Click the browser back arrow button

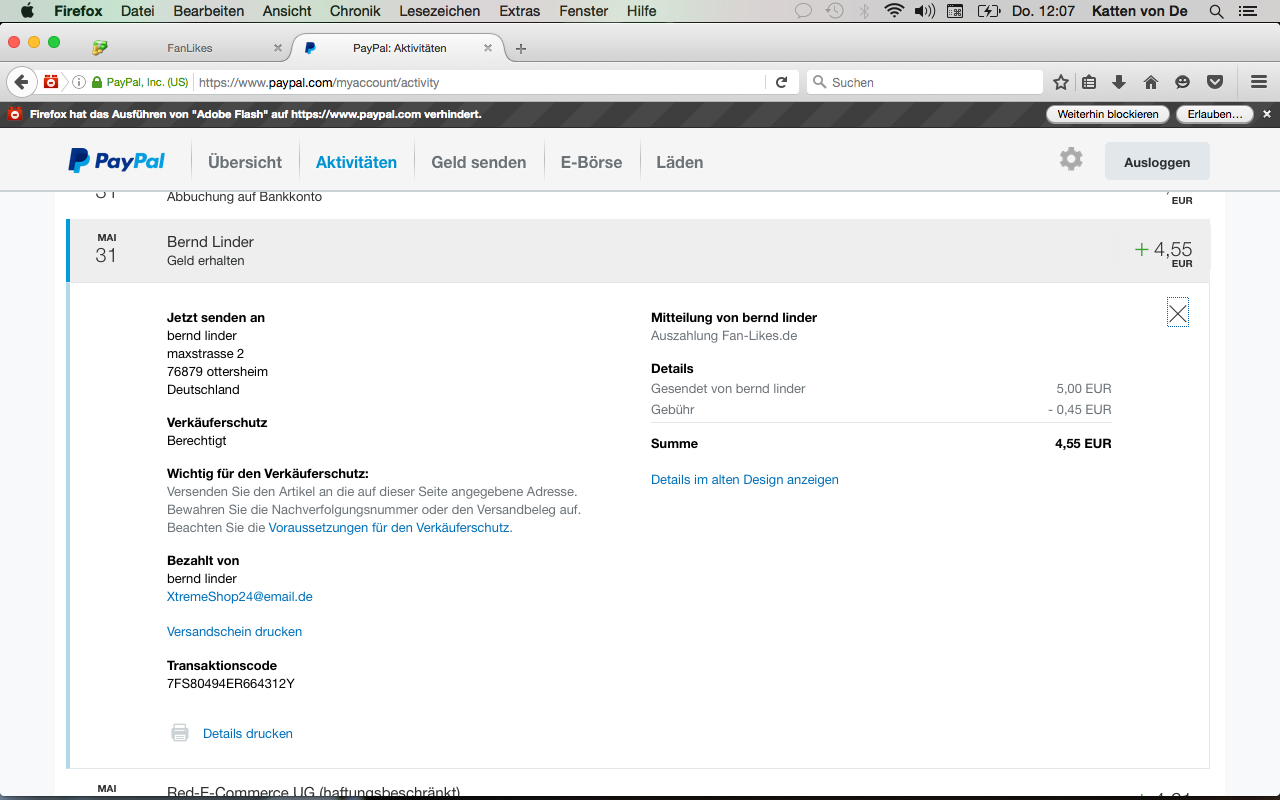pyautogui.click(x=21, y=82)
